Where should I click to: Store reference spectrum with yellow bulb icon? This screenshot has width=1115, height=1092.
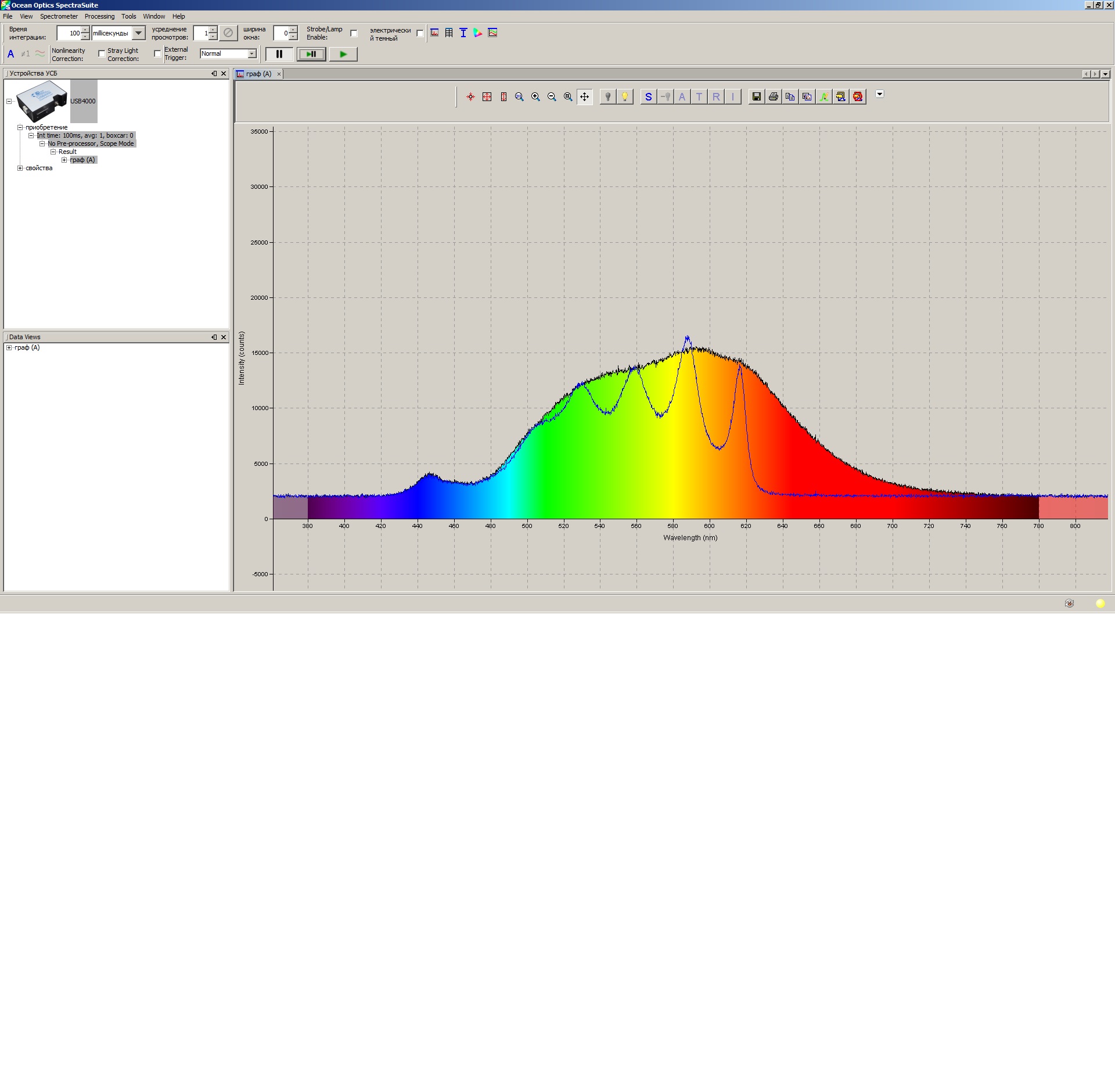624,97
